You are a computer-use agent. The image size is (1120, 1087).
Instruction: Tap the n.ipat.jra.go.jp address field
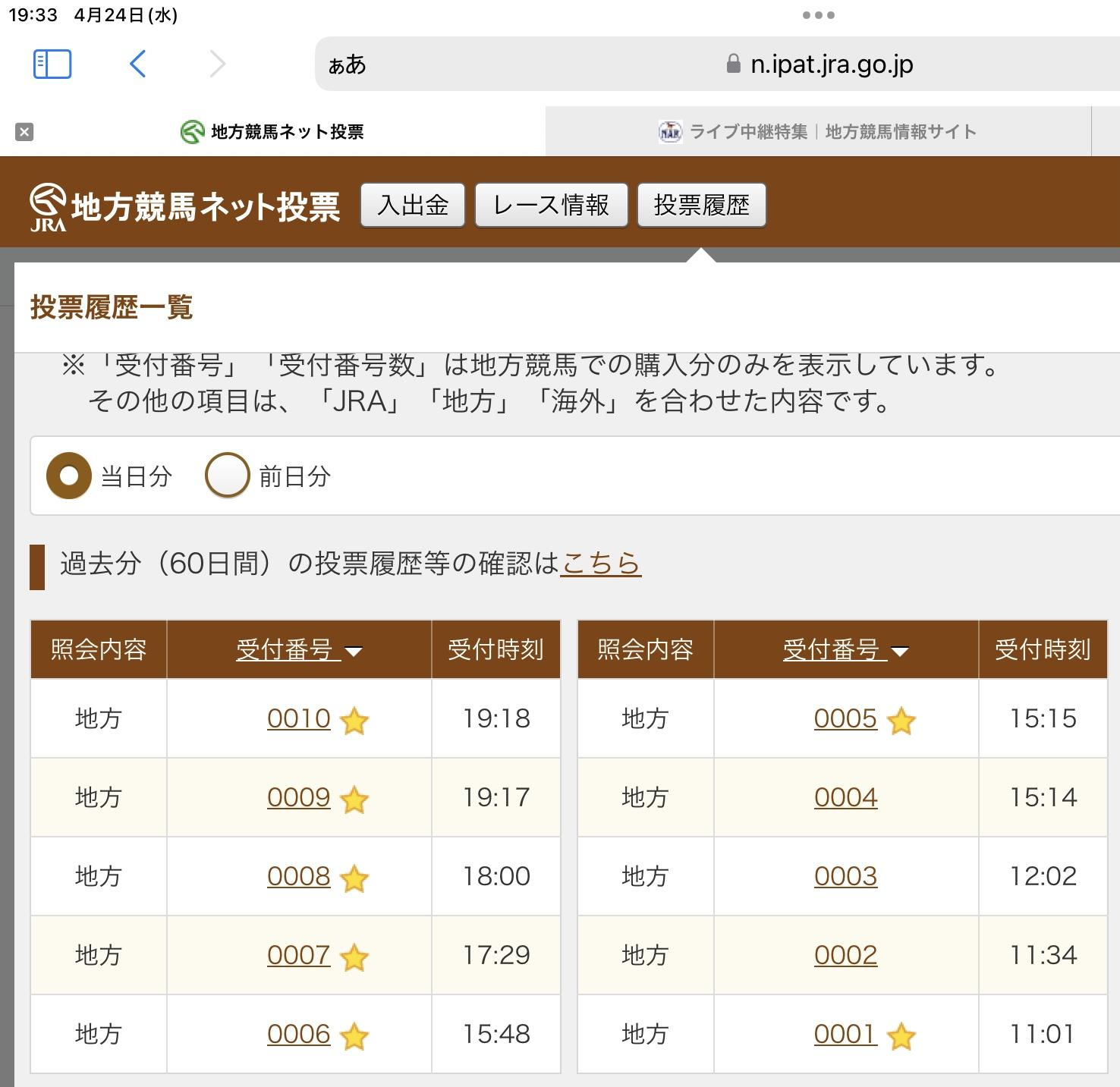pos(831,64)
